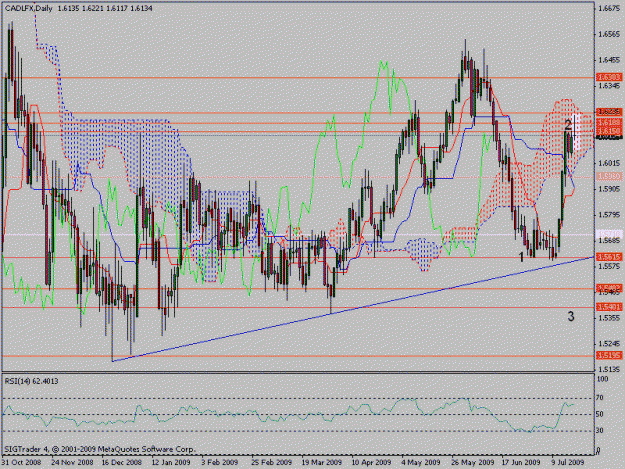The height and width of the screenshot is (469, 625).
Task: Select the 1.5685 price axis value
Action: 609,241
